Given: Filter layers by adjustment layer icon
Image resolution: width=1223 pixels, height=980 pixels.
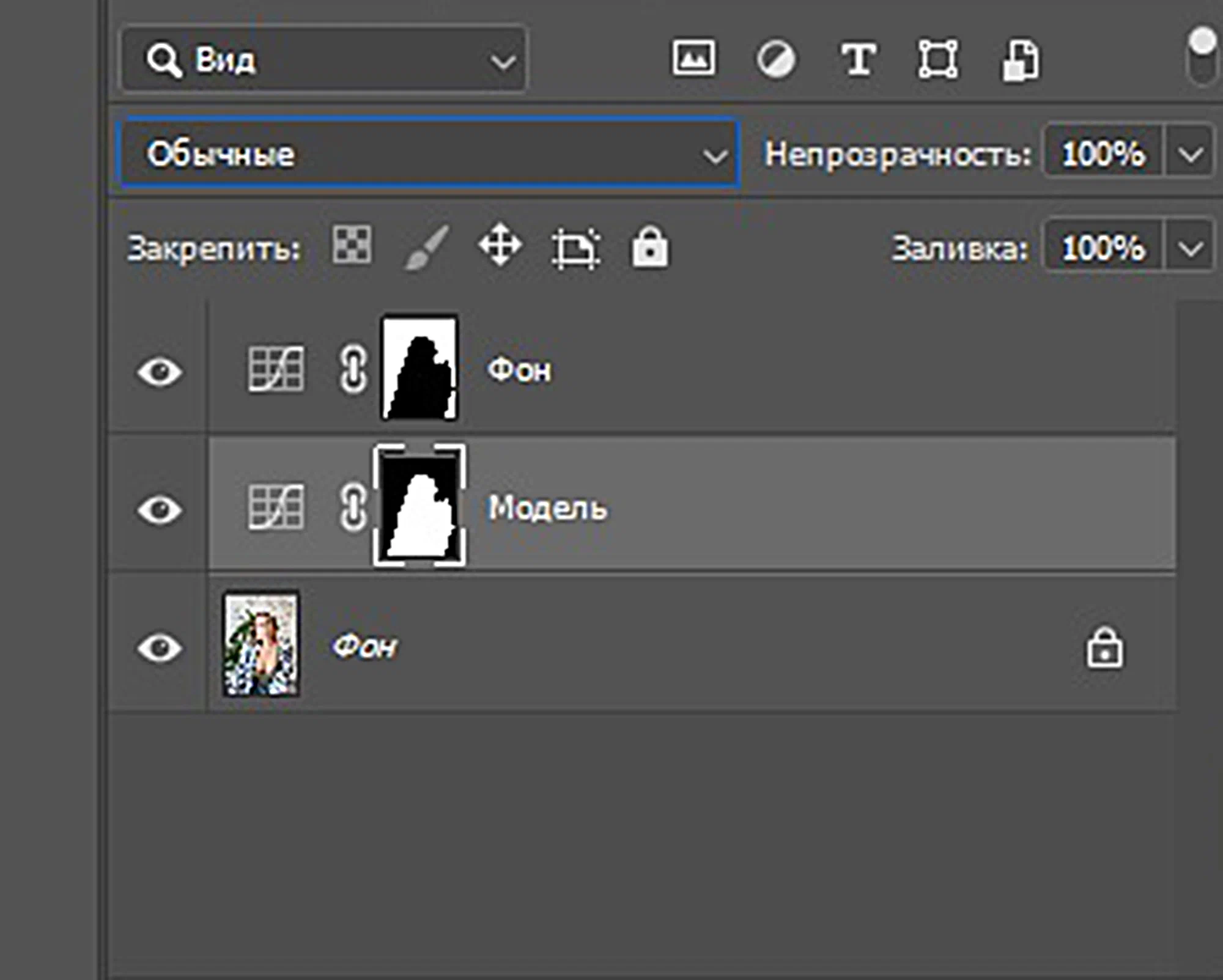Looking at the screenshot, I should tap(775, 60).
